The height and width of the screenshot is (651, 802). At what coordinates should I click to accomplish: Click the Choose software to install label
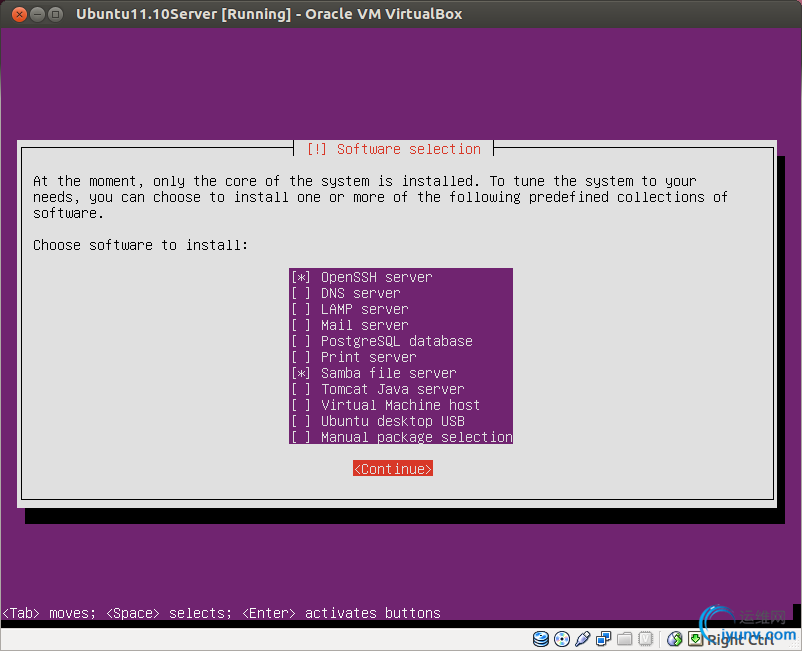click(140, 245)
